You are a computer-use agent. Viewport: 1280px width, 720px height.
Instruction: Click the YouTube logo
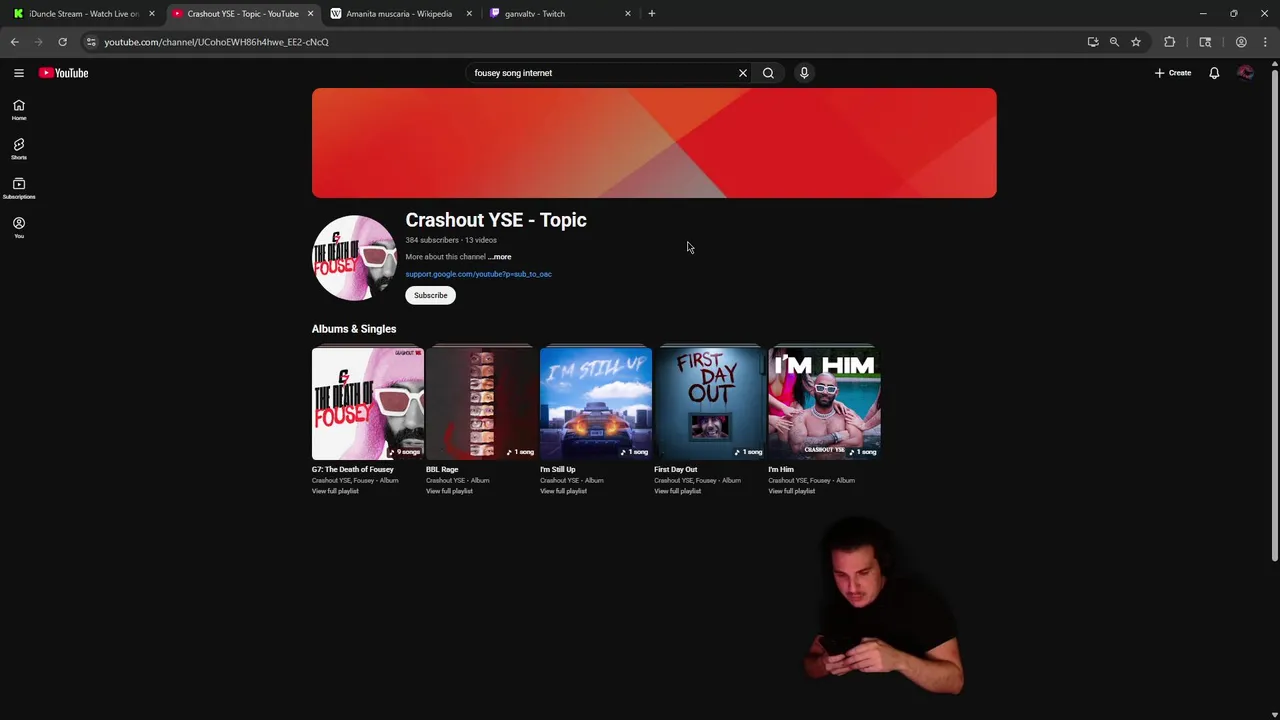click(x=64, y=73)
